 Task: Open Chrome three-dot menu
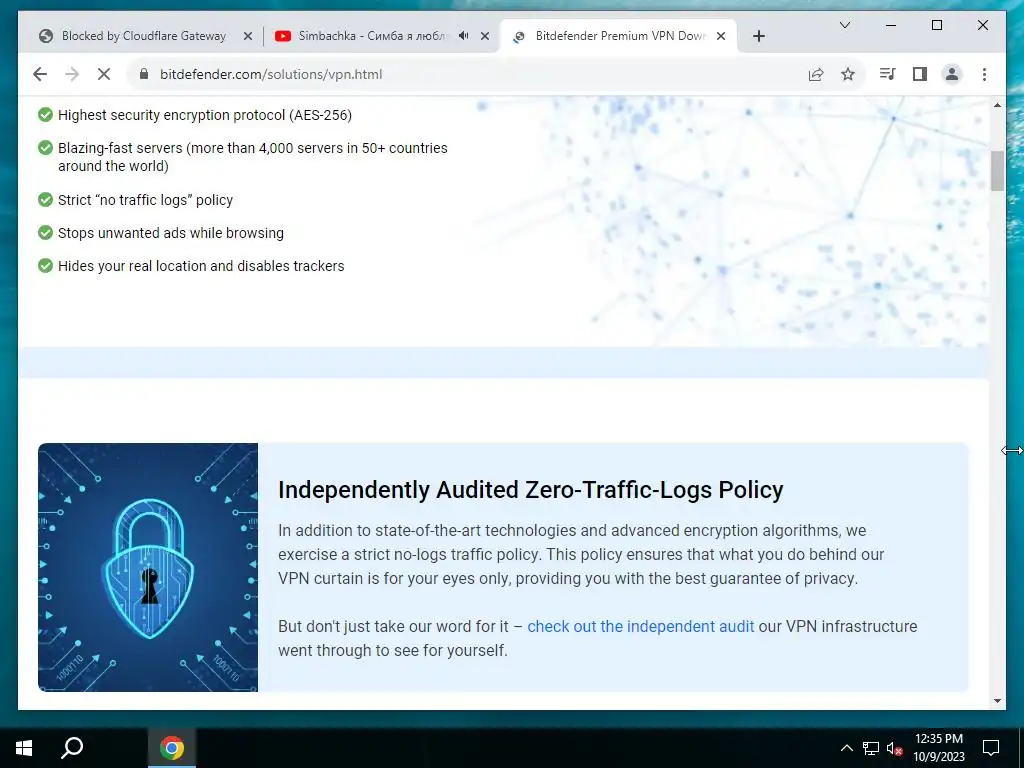click(984, 74)
